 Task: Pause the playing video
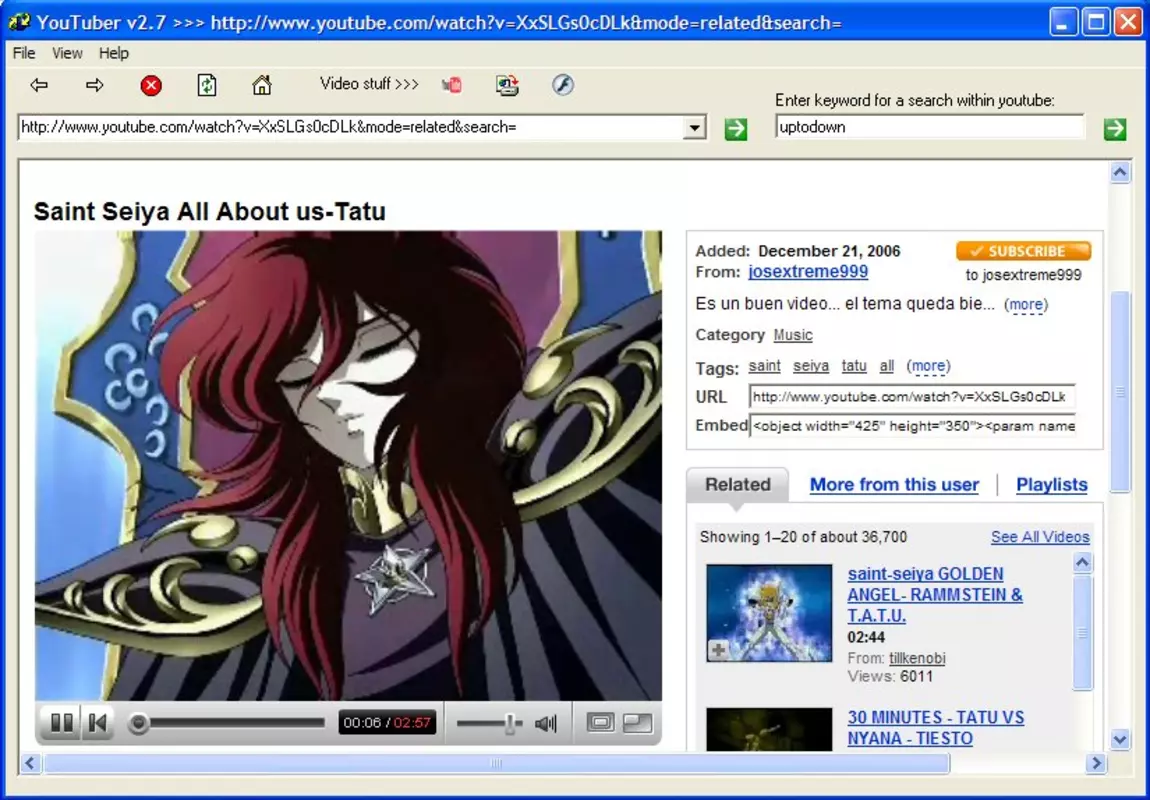[62, 723]
